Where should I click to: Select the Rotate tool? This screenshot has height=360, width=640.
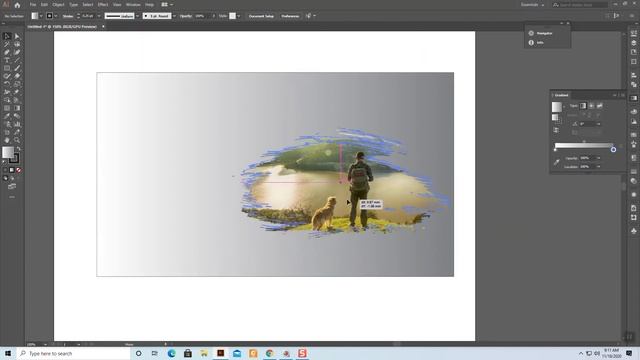tap(7, 84)
